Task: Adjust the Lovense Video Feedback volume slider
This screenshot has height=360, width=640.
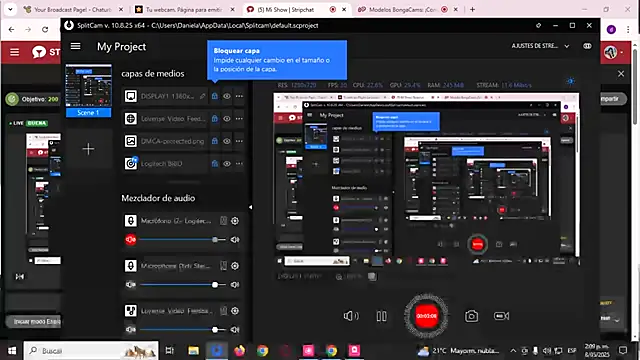Action: 182,329
